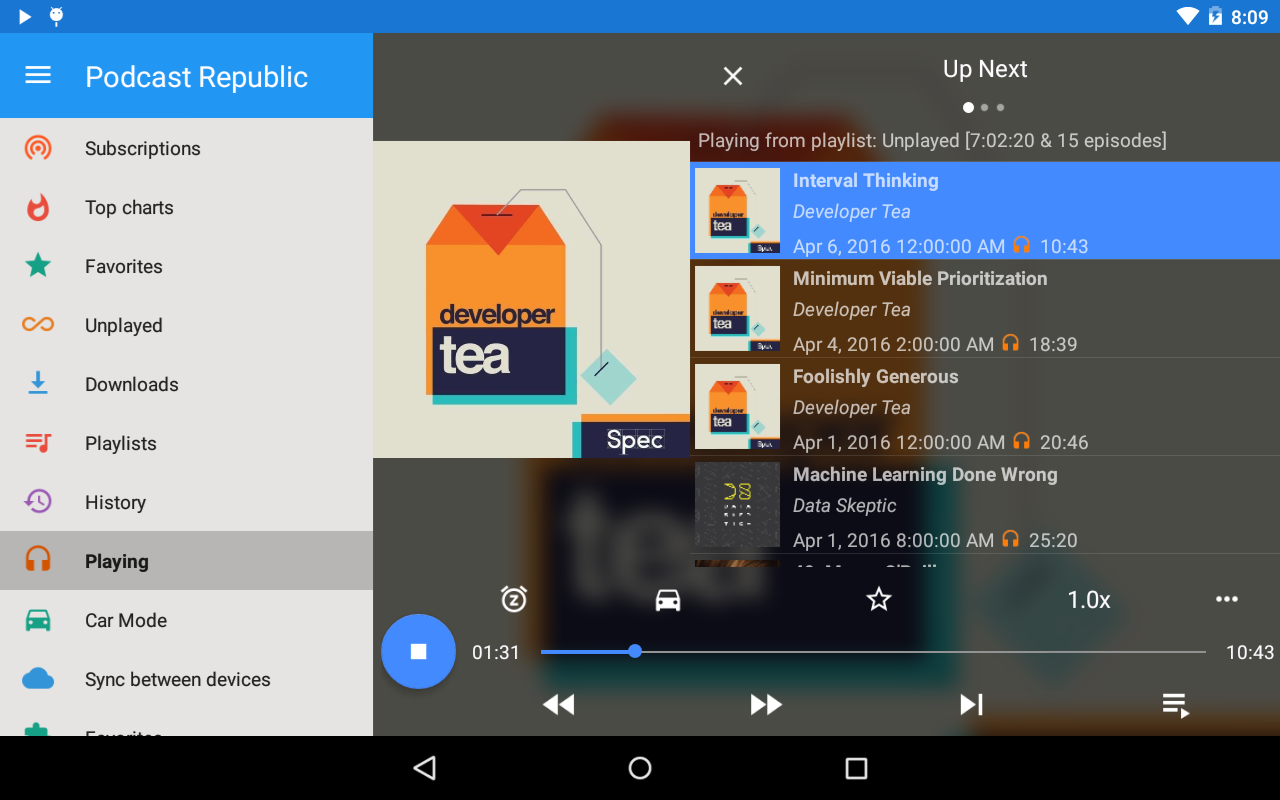The width and height of the screenshot is (1280, 800).
Task: Mark episode as favorite with star
Action: click(879, 599)
